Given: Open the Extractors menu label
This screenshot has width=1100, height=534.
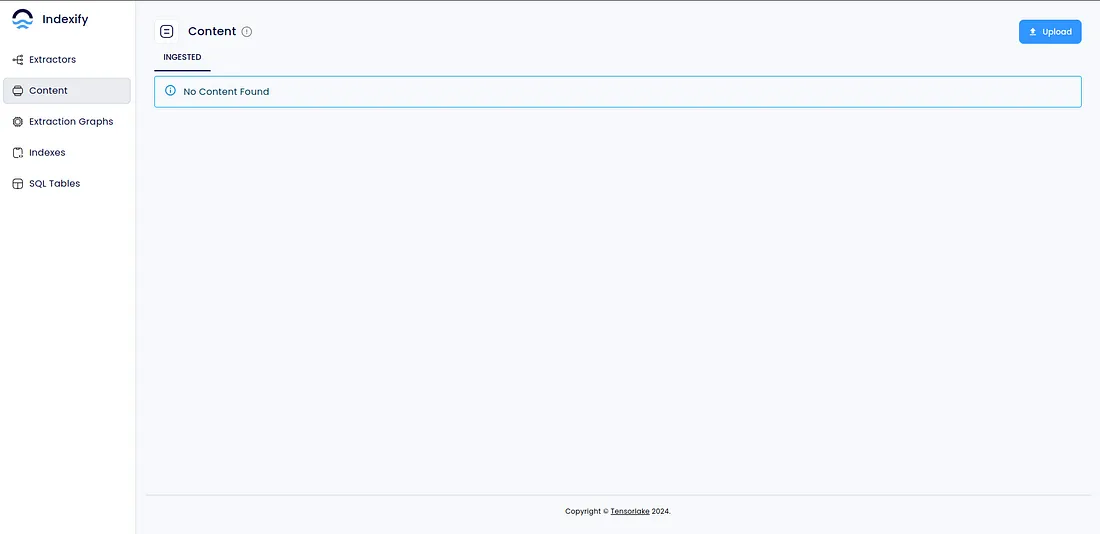Looking at the screenshot, I should 53,60.
